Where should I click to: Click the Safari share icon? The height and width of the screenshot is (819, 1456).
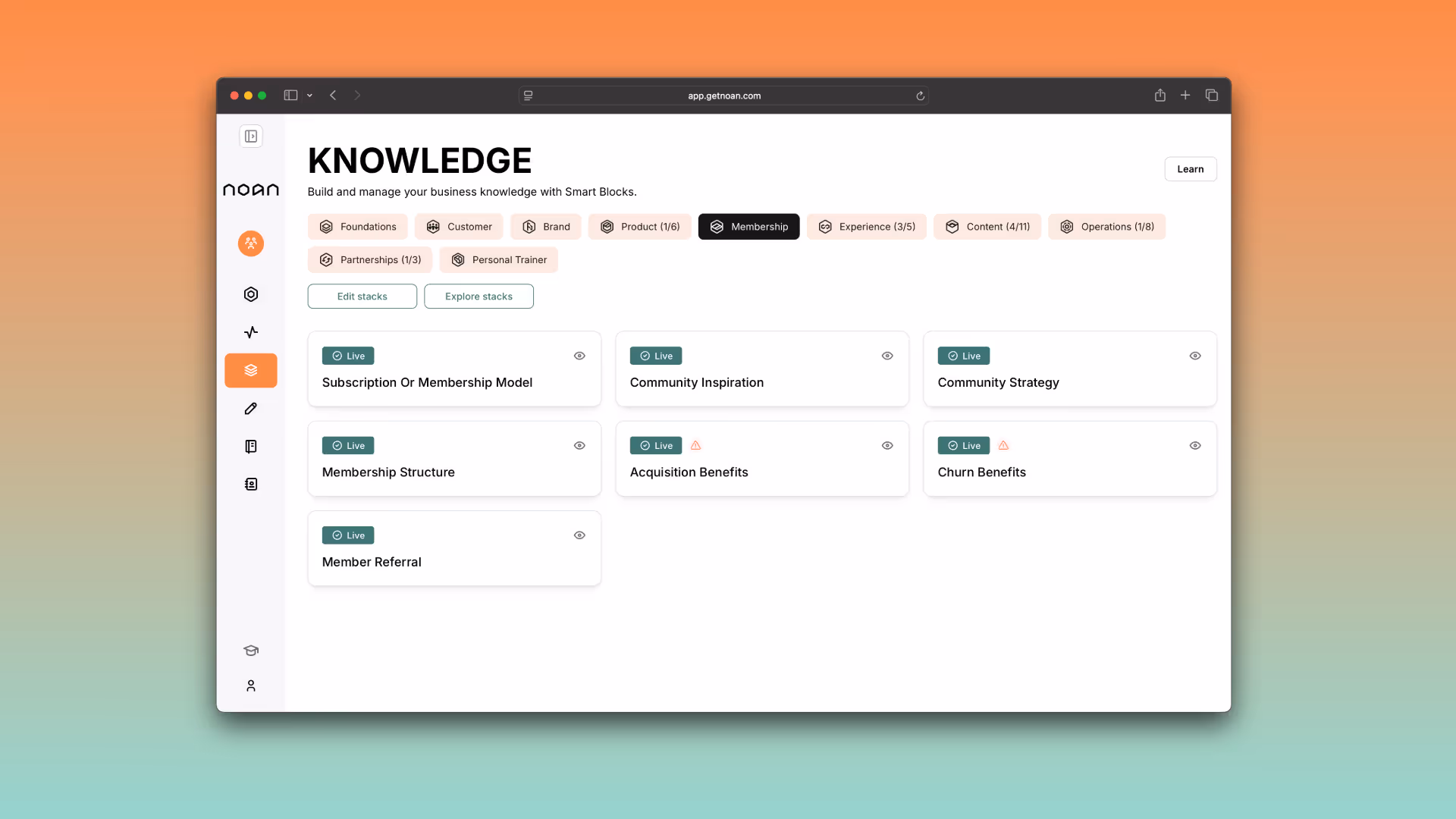(x=1160, y=96)
